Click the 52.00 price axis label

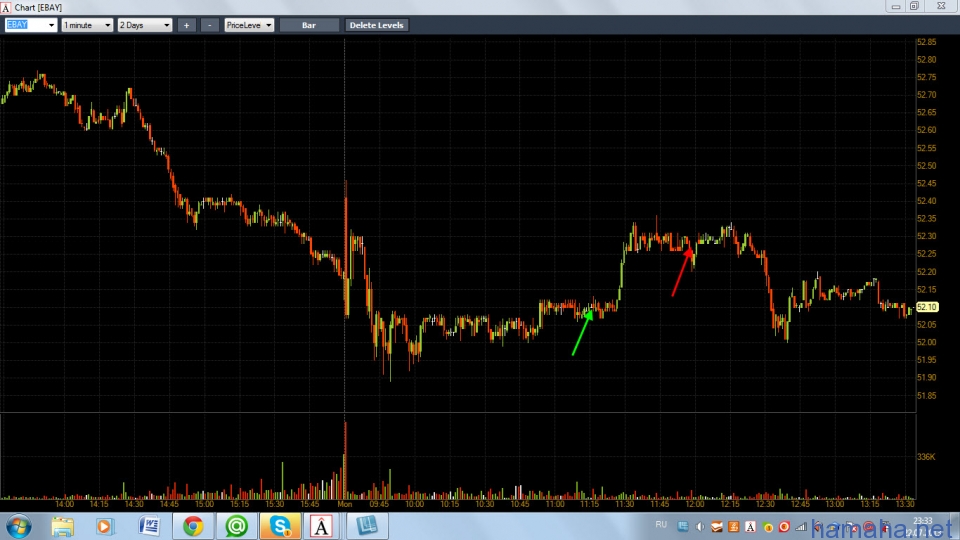tap(926, 342)
